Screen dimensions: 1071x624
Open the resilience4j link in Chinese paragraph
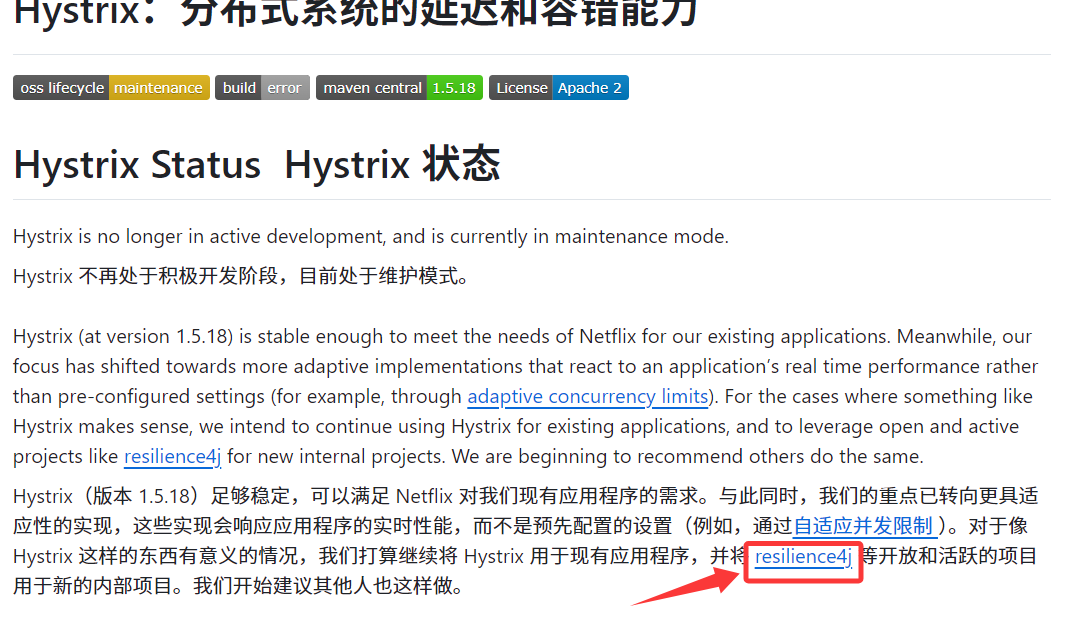coord(803,556)
